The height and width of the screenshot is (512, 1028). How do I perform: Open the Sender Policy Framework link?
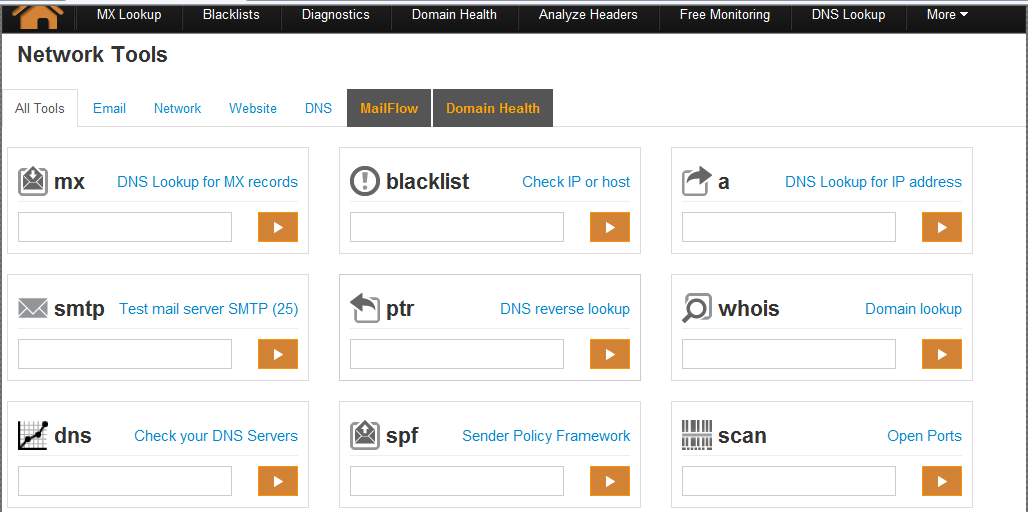[546, 436]
